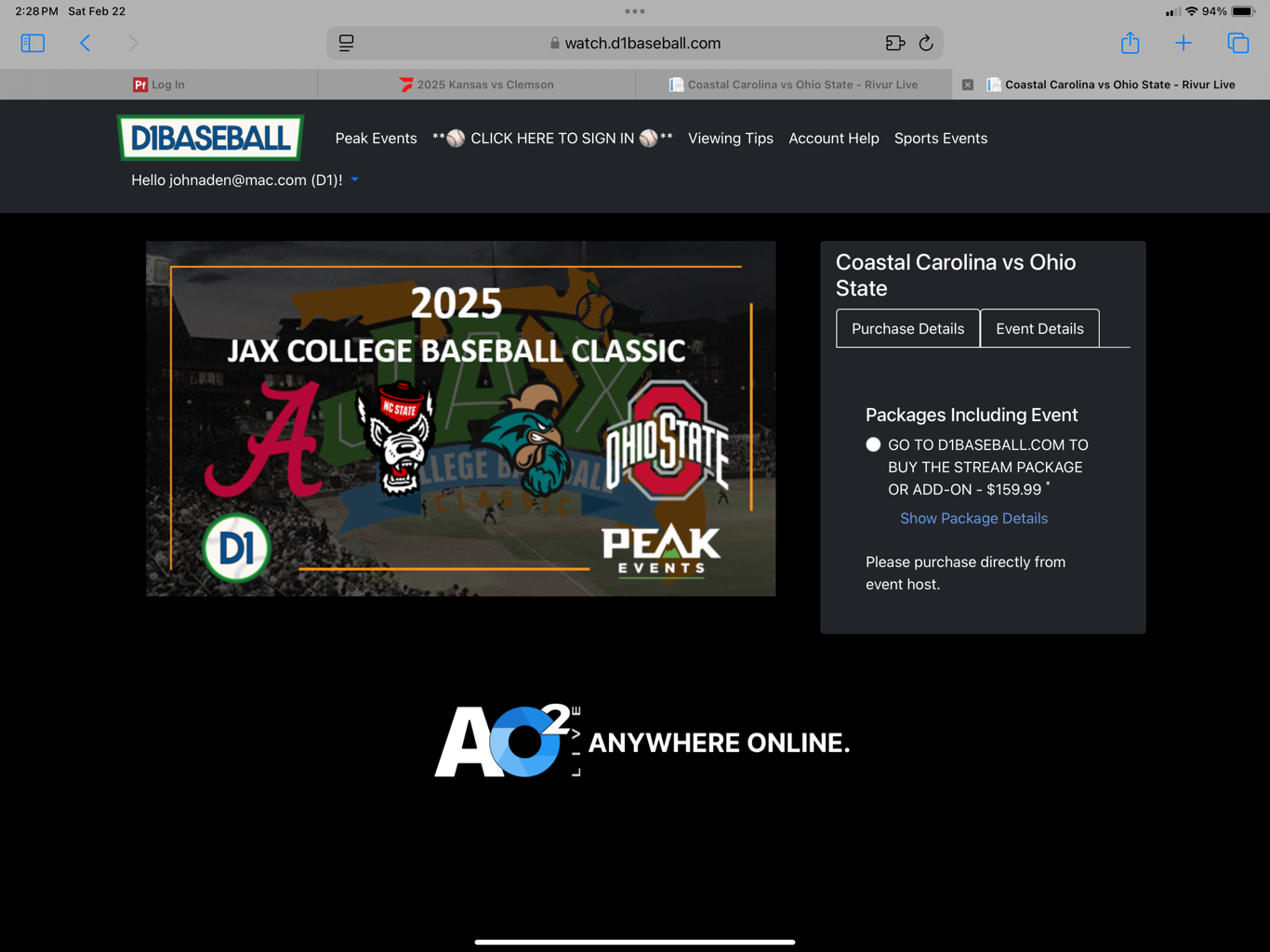Switch to the inactive Coastal Carolina tab

coord(794,85)
